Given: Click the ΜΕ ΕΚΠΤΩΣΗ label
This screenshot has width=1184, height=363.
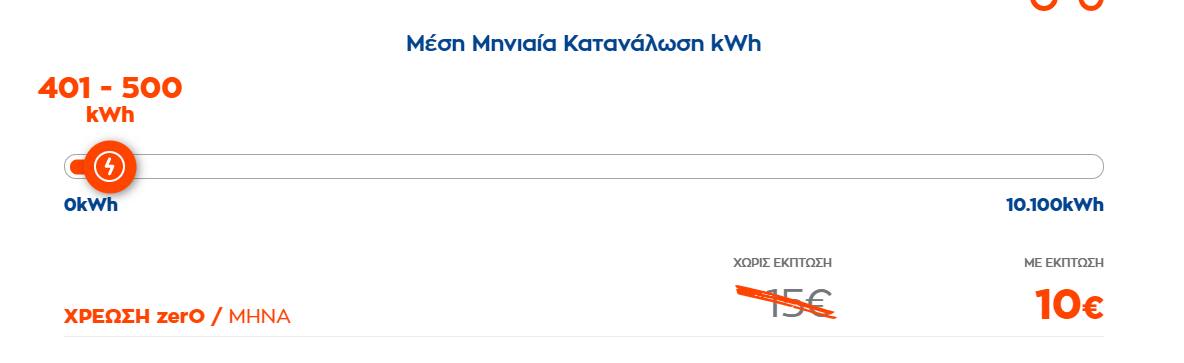Looking at the screenshot, I should click(x=1063, y=263).
